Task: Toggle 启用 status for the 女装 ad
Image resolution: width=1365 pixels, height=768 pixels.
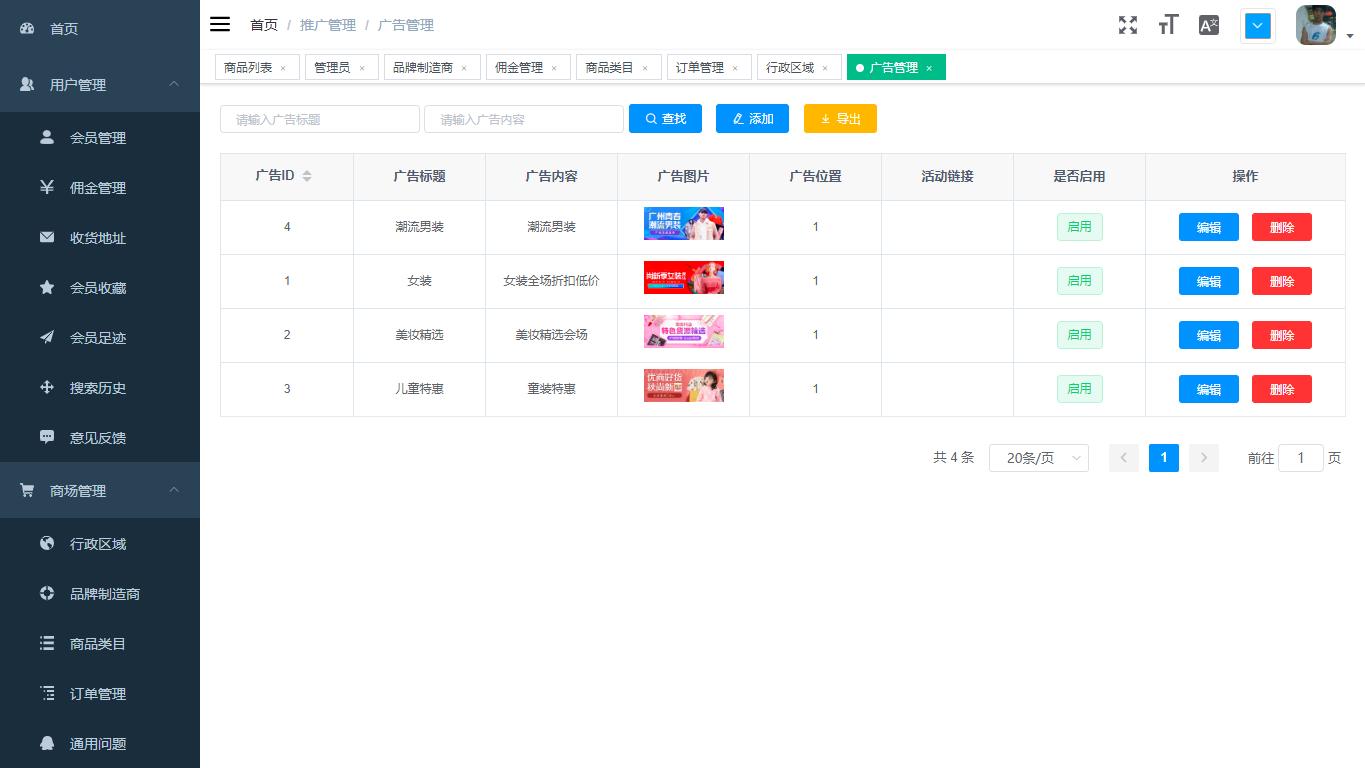Action: coord(1079,281)
